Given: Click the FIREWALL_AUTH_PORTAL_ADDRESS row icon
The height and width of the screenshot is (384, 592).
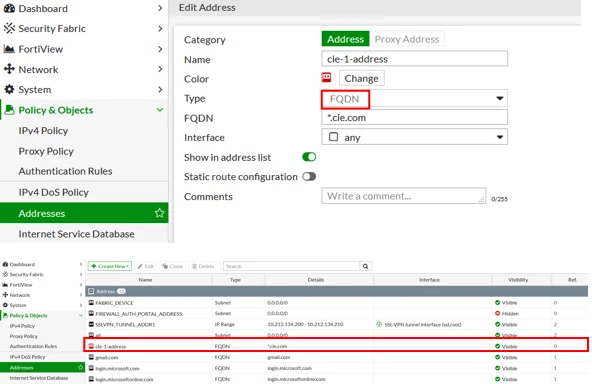Looking at the screenshot, I should tap(91, 313).
